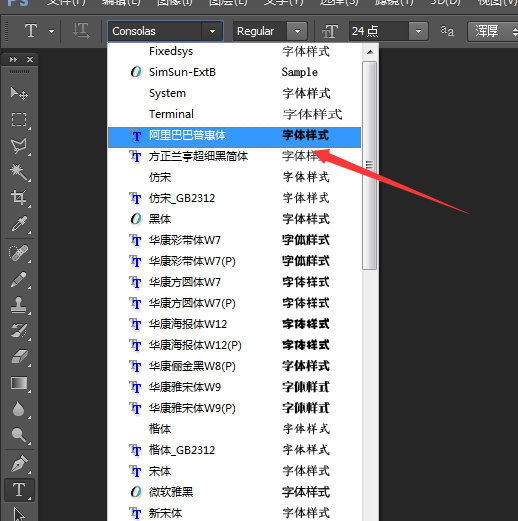Select the Clone Stamp tool
This screenshot has width=518, height=521.
(19, 305)
